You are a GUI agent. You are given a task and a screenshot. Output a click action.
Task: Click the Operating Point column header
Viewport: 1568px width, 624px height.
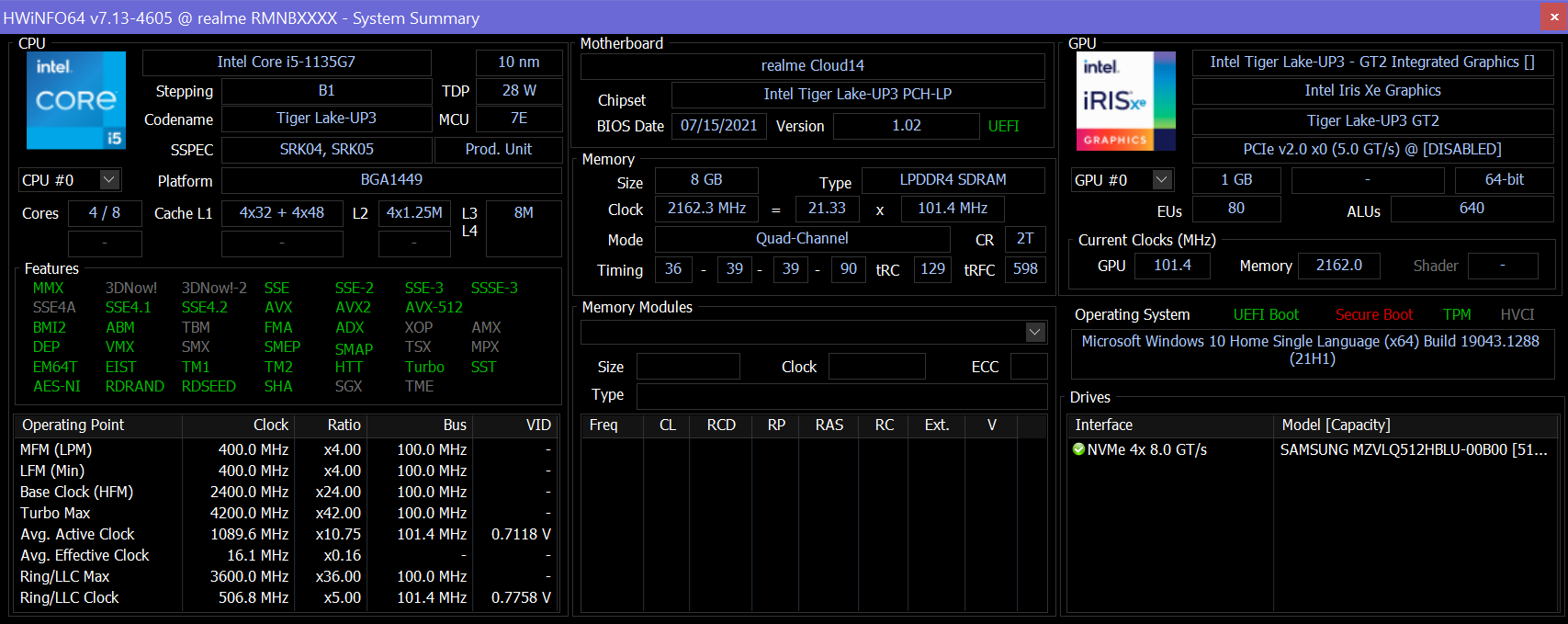click(98, 425)
